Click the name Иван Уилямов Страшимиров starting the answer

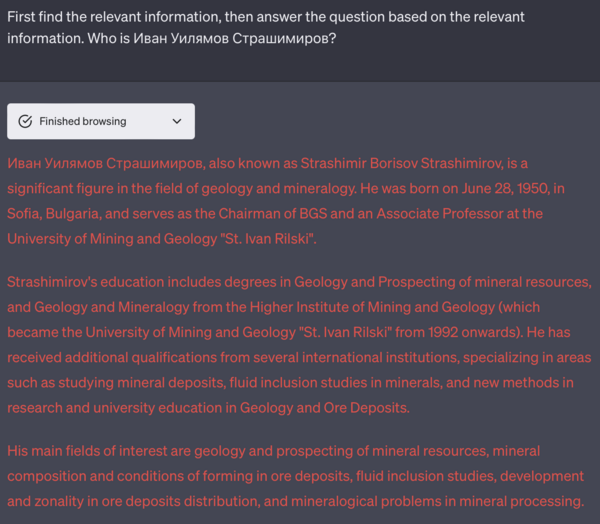click(x=106, y=163)
